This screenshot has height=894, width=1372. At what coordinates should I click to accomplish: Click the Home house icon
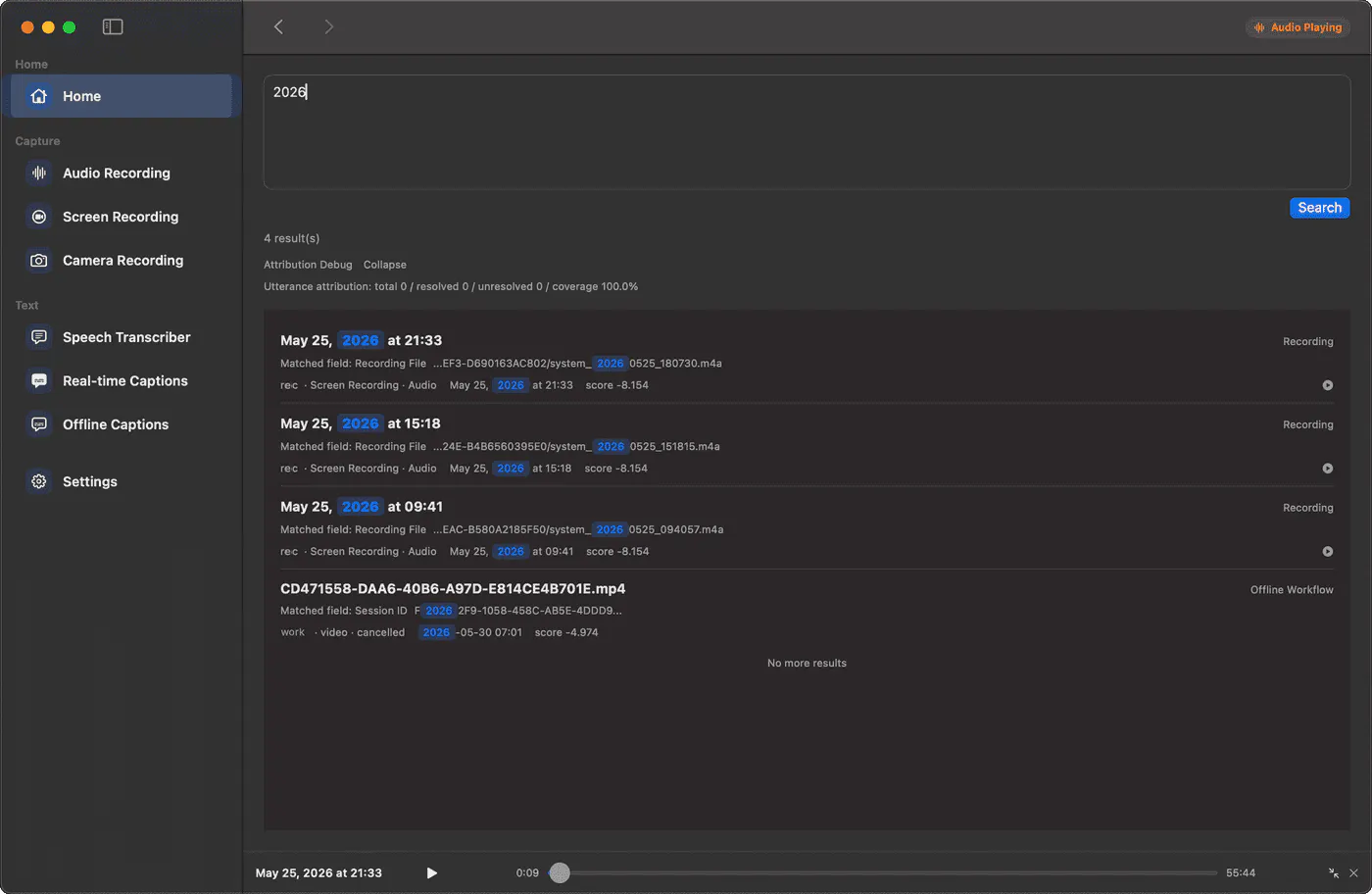(x=39, y=96)
